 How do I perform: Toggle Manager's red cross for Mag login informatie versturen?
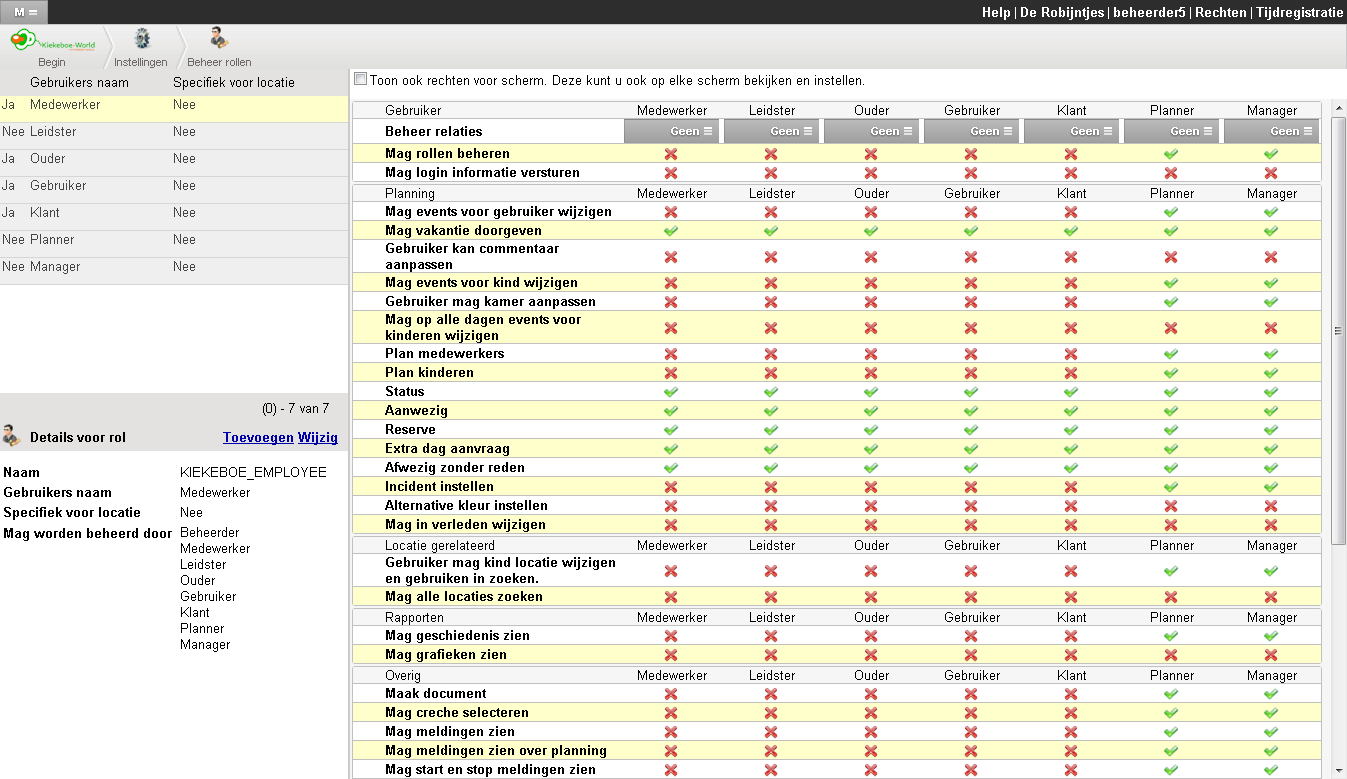point(1271,173)
